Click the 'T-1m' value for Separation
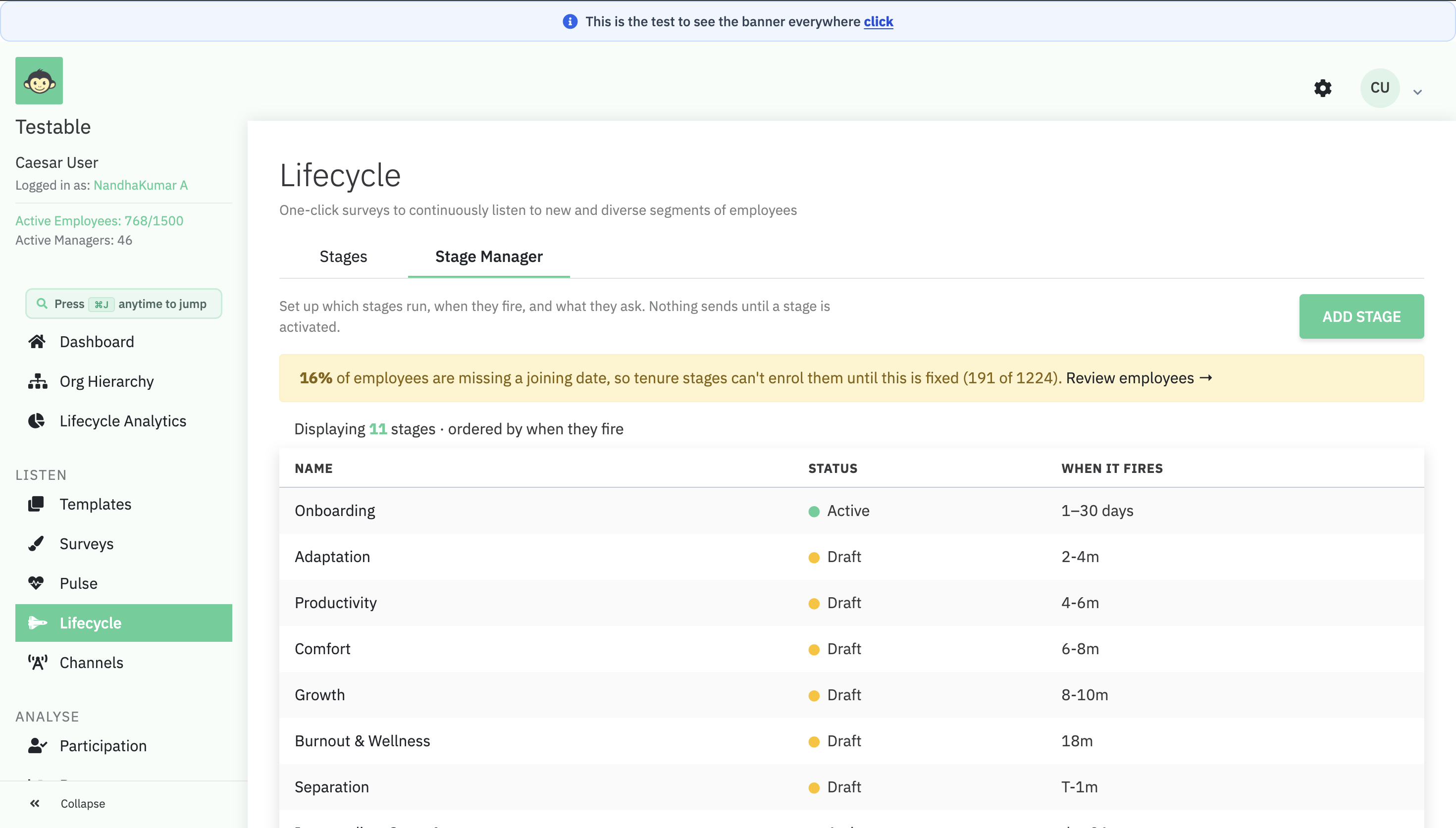The width and height of the screenshot is (1456, 828). 1079,787
